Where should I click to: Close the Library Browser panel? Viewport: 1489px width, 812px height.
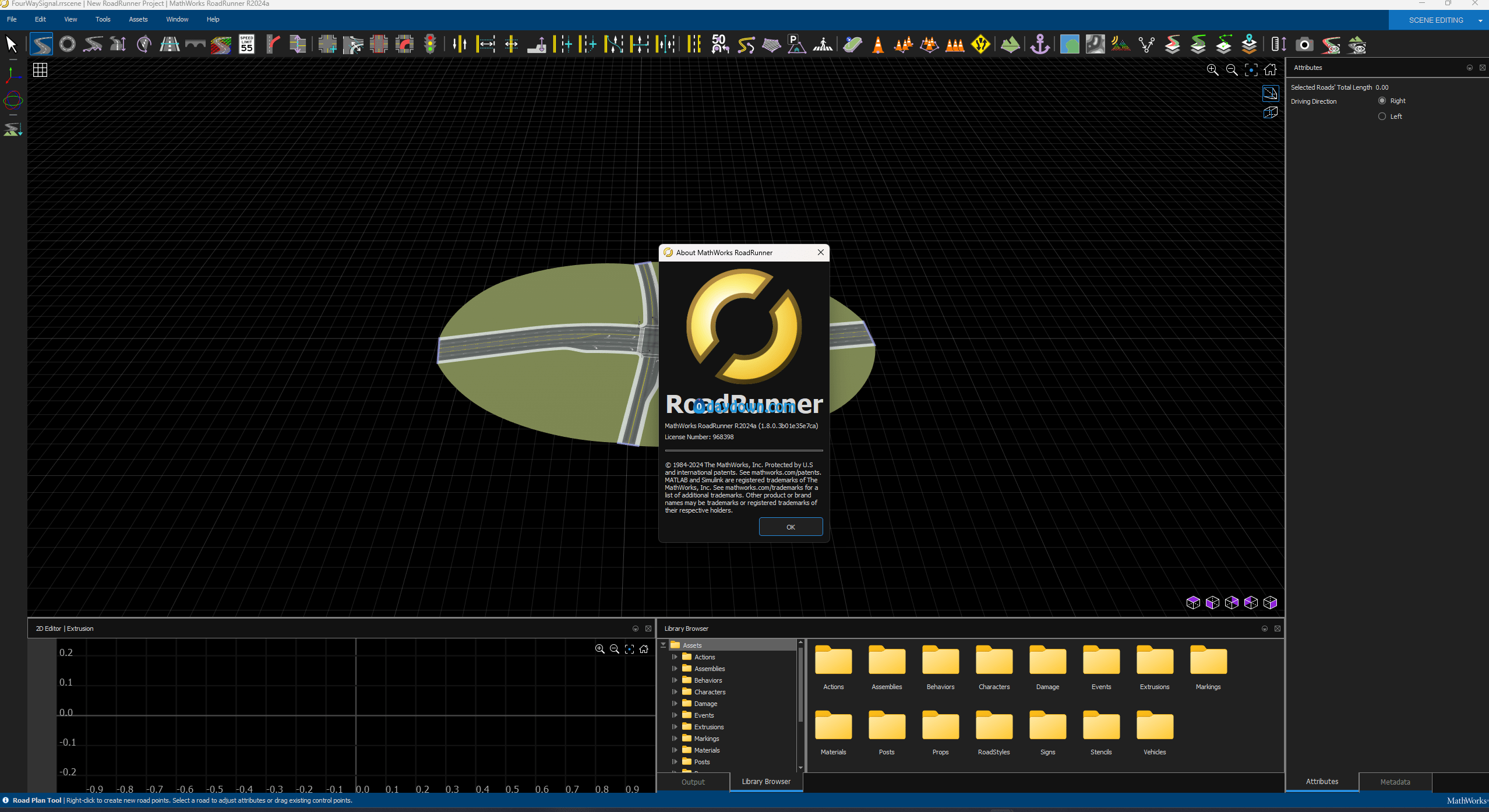pos(1278,629)
